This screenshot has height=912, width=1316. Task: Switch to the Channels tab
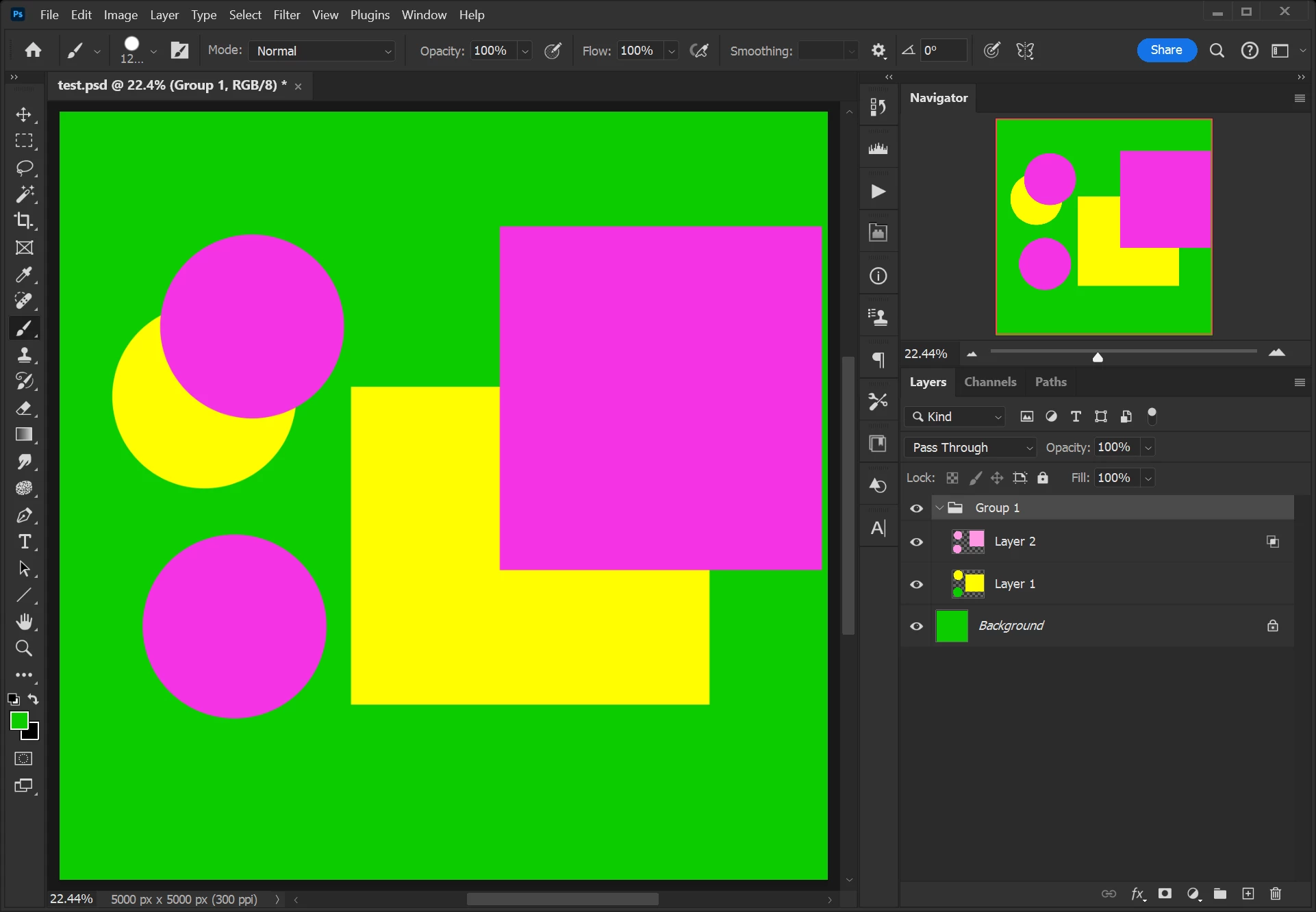pos(990,382)
